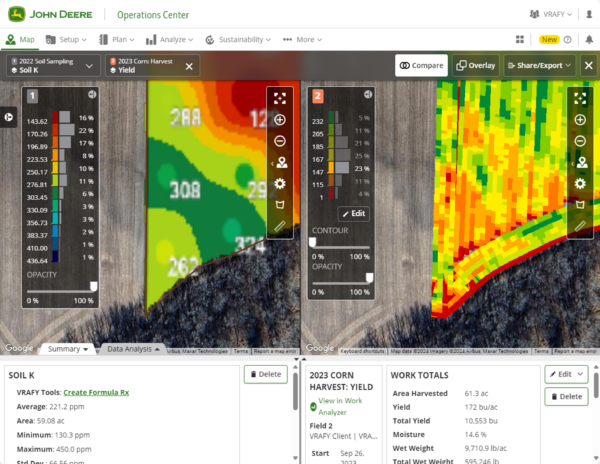Click the New badge button

(x=549, y=39)
